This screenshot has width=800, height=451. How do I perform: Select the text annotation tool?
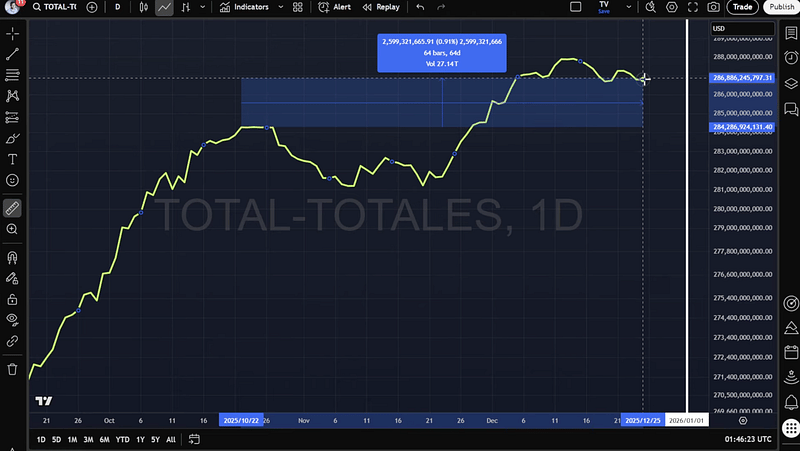pyautogui.click(x=12, y=159)
